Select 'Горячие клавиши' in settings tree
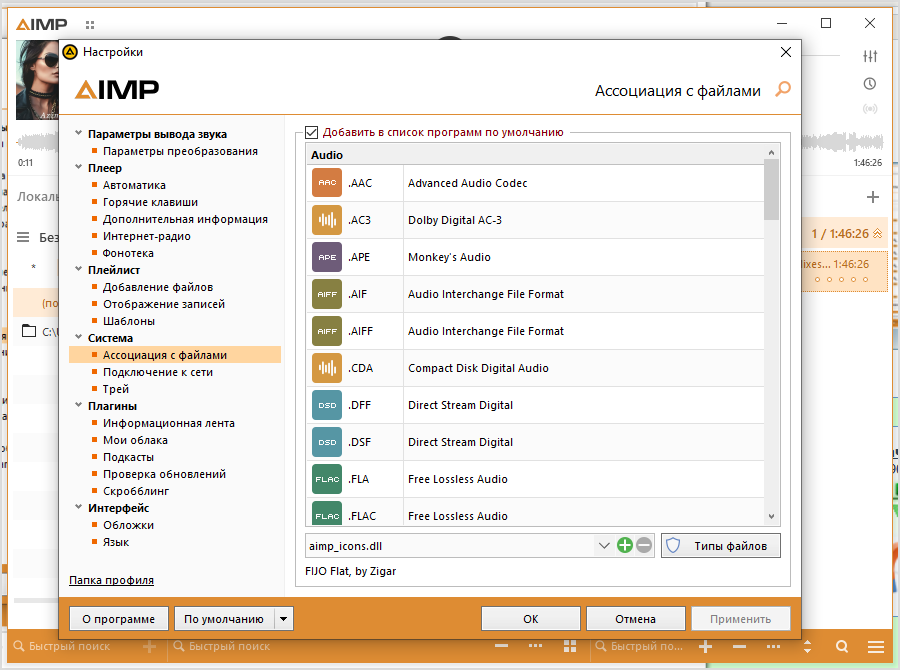Viewport: 900px width, 670px height. 150,202
